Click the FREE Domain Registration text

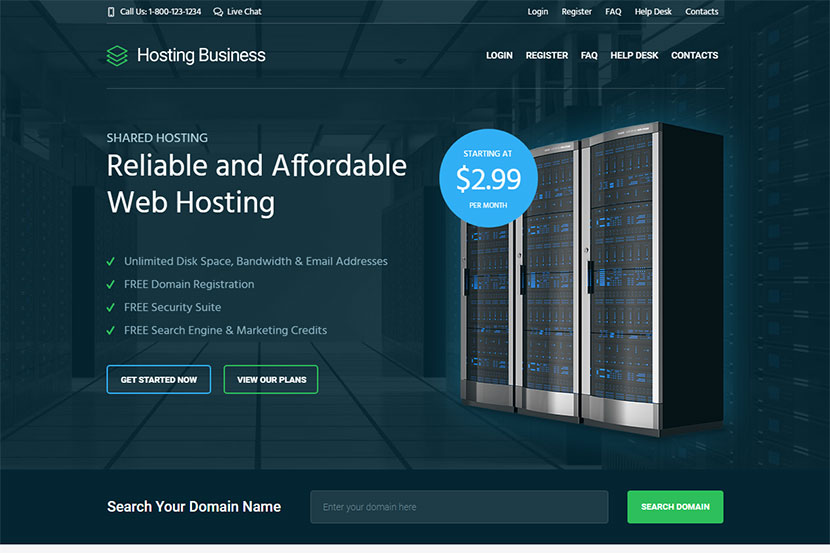pos(189,284)
